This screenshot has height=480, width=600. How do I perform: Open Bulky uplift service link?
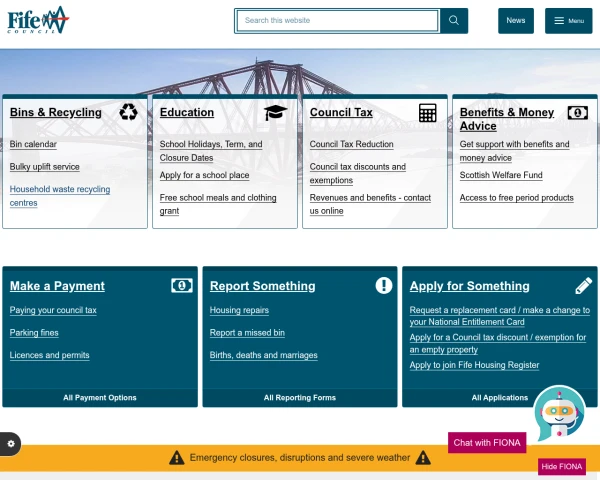(45, 167)
